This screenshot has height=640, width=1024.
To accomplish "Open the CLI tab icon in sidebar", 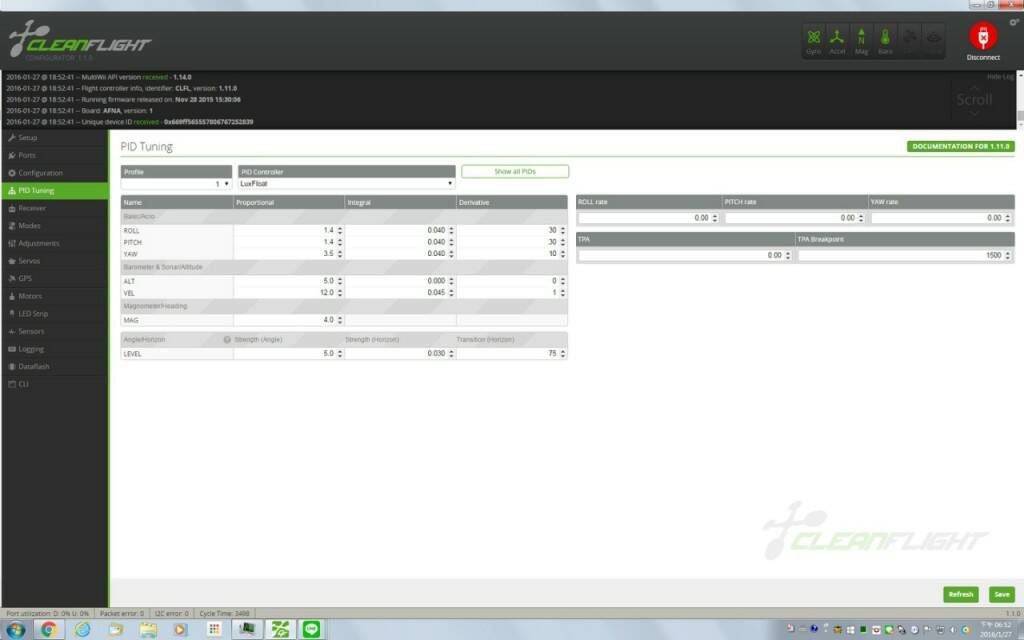I will 12,385.
